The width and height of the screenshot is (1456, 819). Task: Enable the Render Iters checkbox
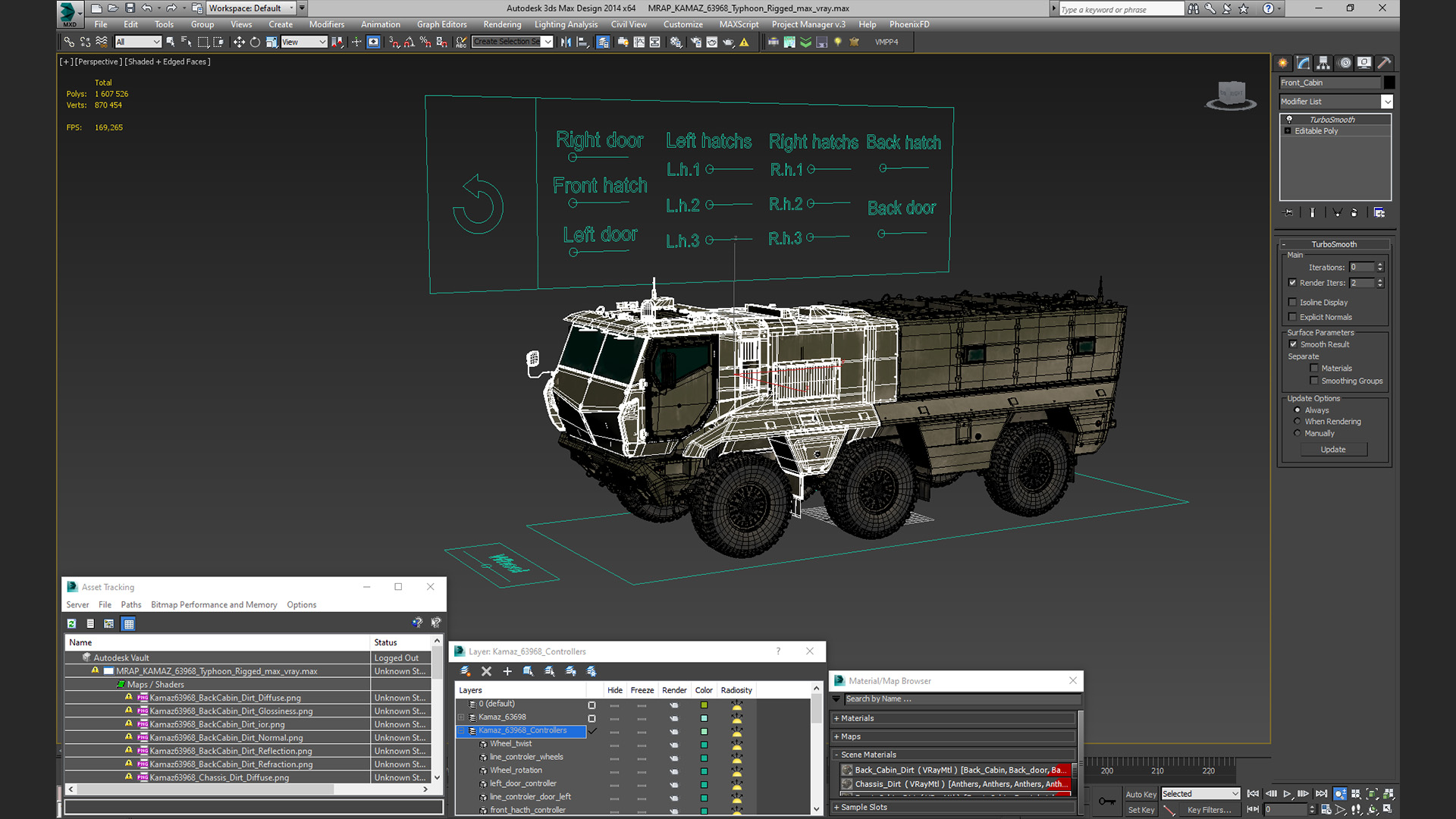tap(1293, 283)
